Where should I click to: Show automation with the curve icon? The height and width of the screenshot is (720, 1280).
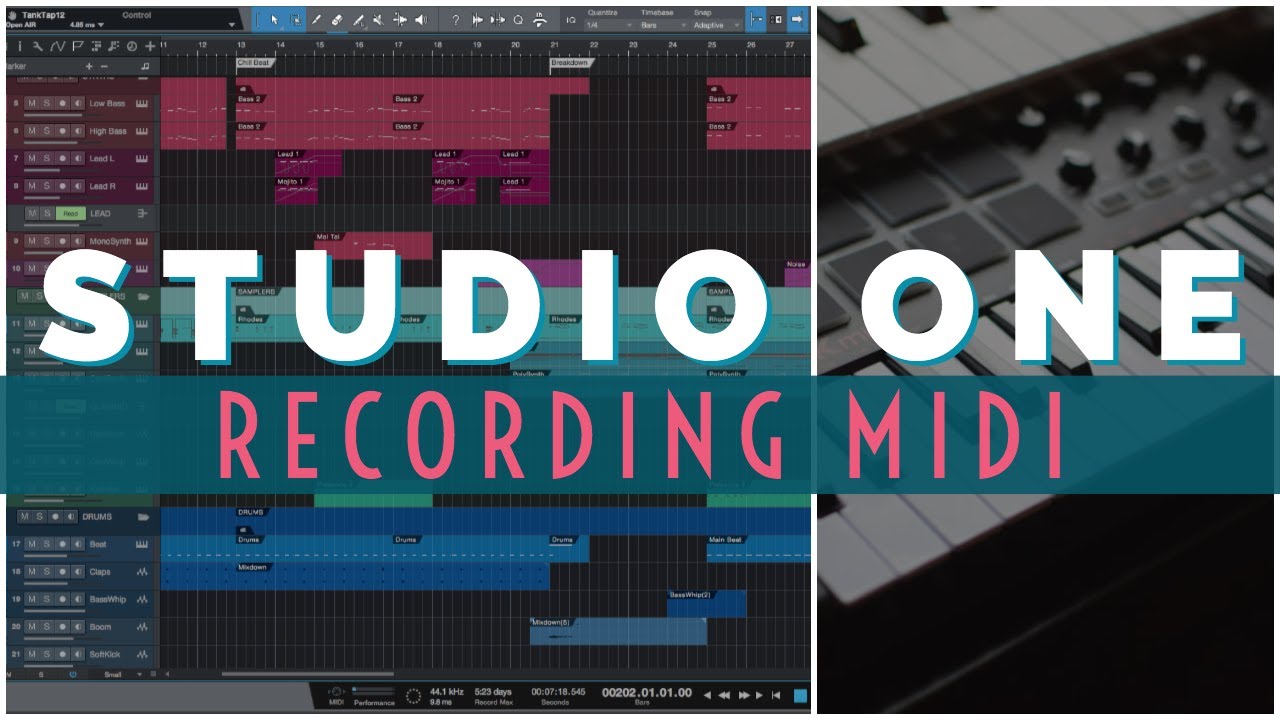[57, 46]
